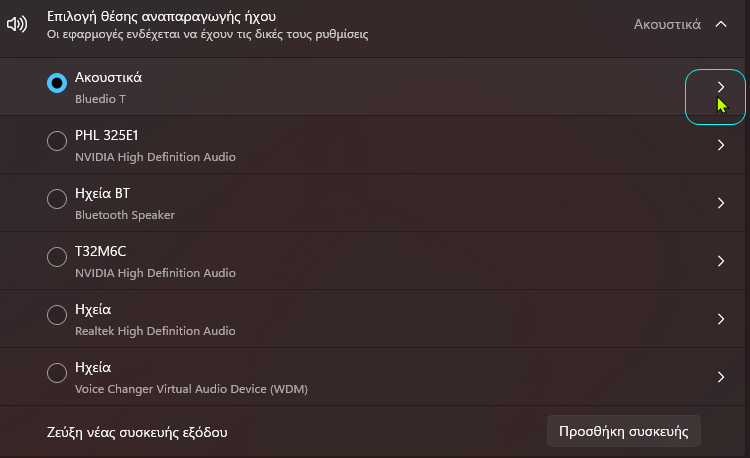This screenshot has height=458, width=750.
Task: Open Voice Changer Virtual Audio properties chevron
Action: pos(720,377)
